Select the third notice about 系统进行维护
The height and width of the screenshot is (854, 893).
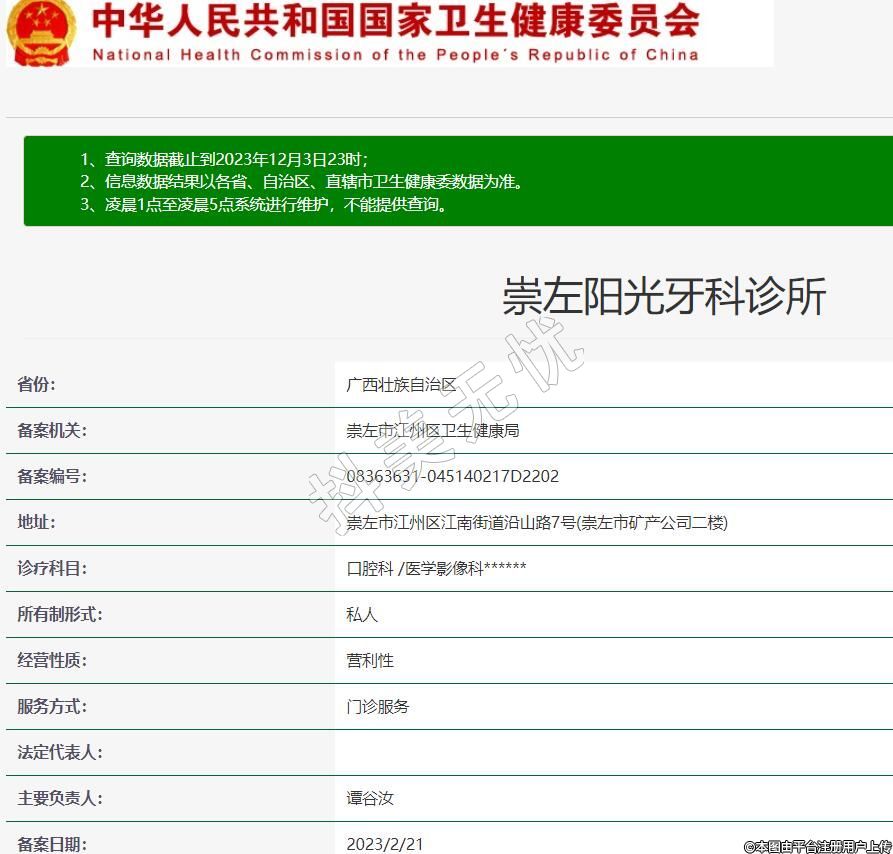pos(263,205)
